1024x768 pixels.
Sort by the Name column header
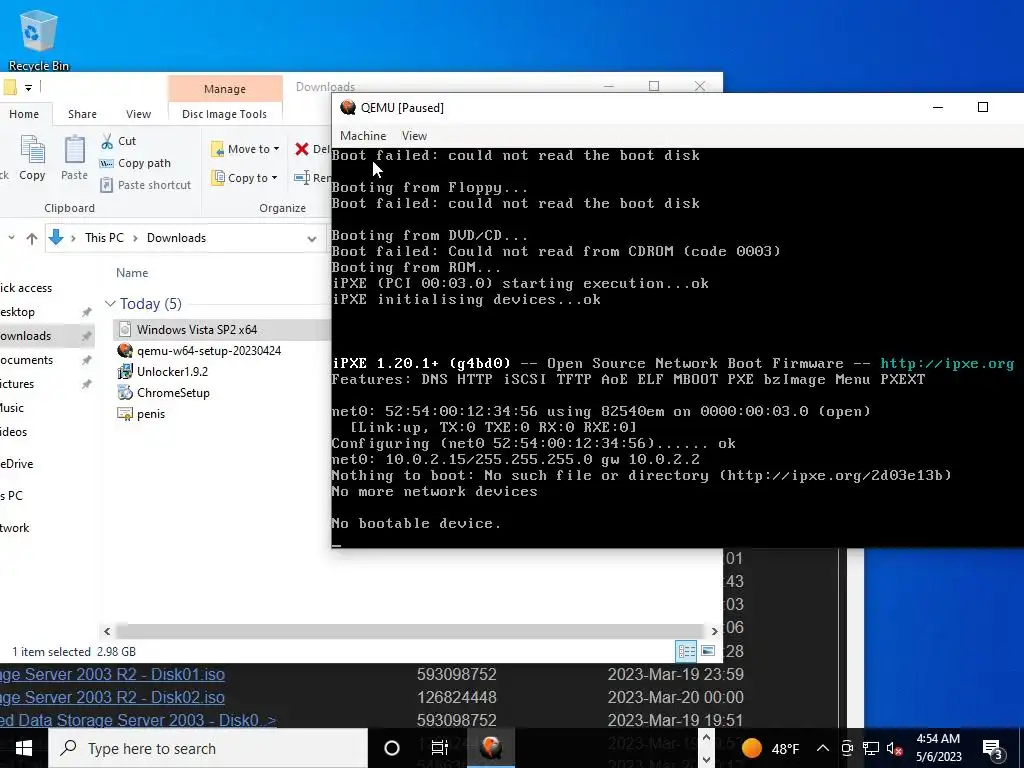[132, 273]
